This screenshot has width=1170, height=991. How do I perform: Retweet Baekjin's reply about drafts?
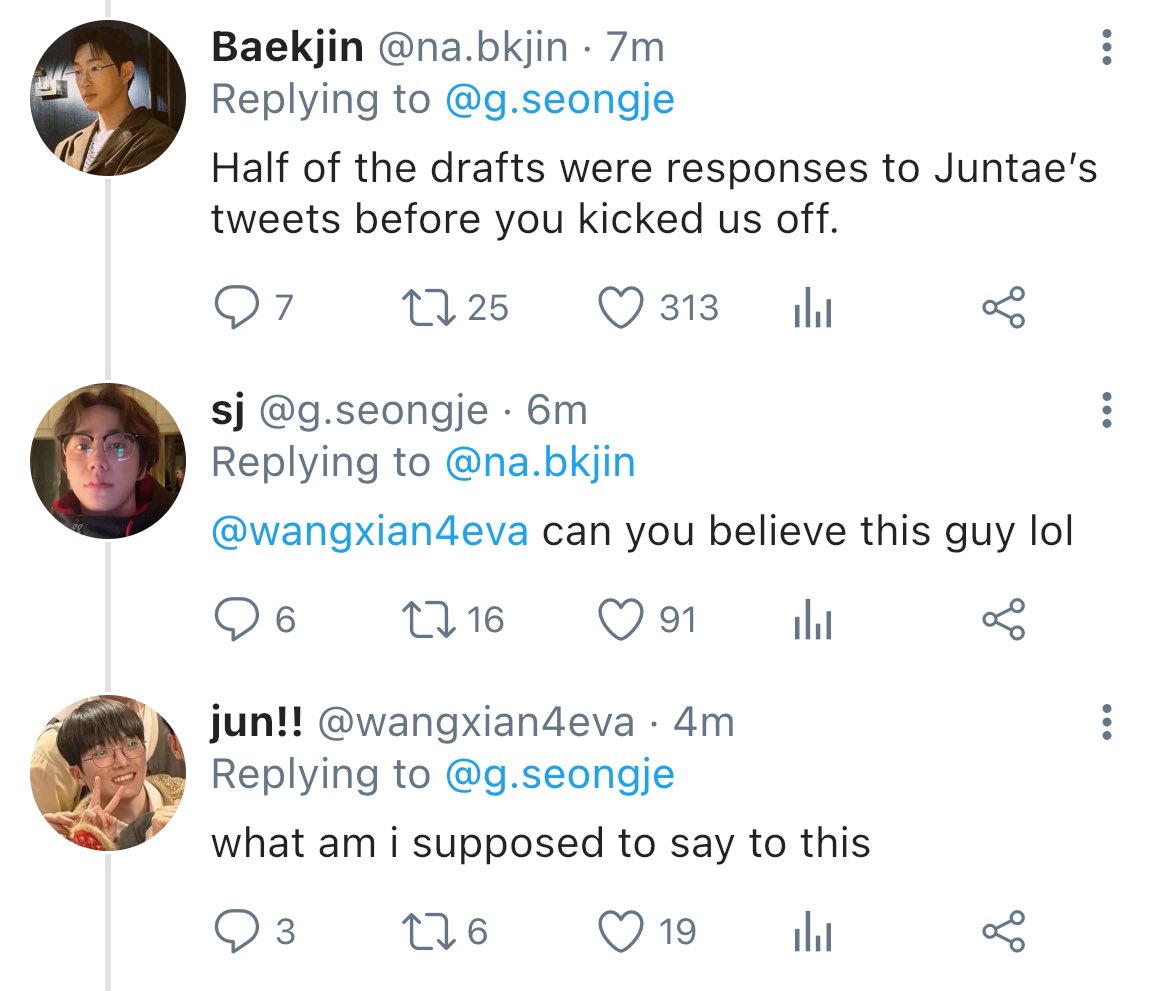tap(428, 307)
